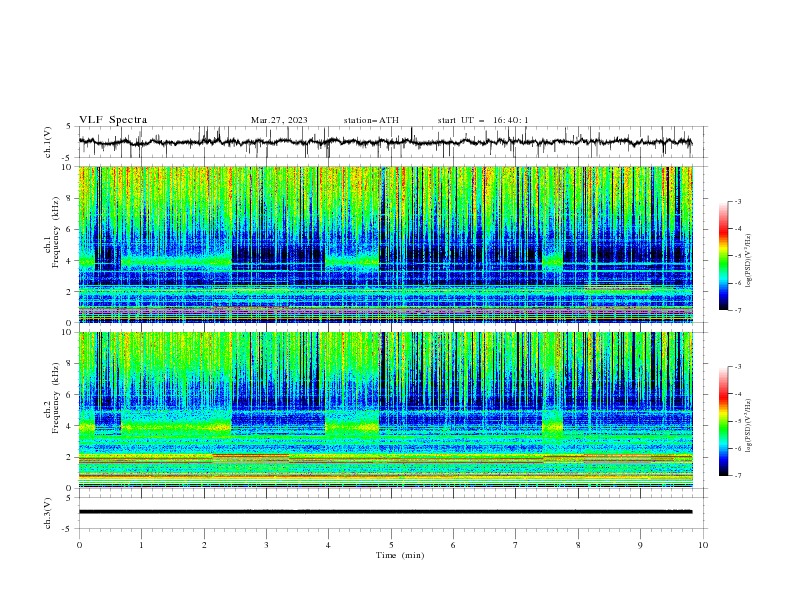The height and width of the screenshot is (612, 792).
Task: Click the lower 'log(PSD)(V²/Hz)' colorbar label
Action: 749,426
